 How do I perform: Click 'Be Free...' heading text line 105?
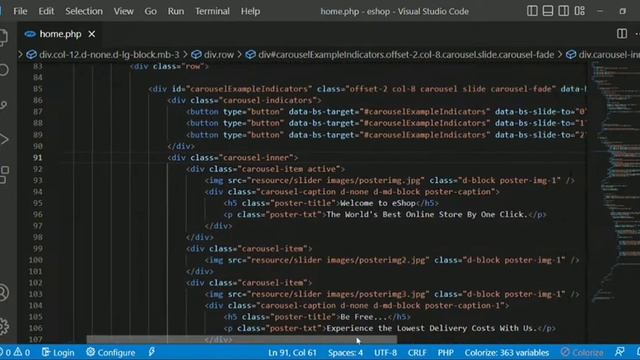(x=363, y=317)
